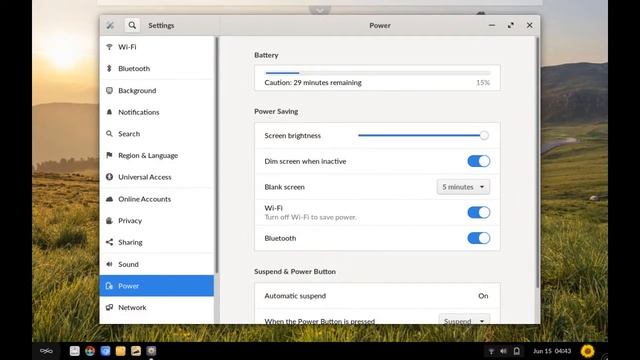
Task: Open the blue app icon in the taskbar
Action: pos(105,351)
